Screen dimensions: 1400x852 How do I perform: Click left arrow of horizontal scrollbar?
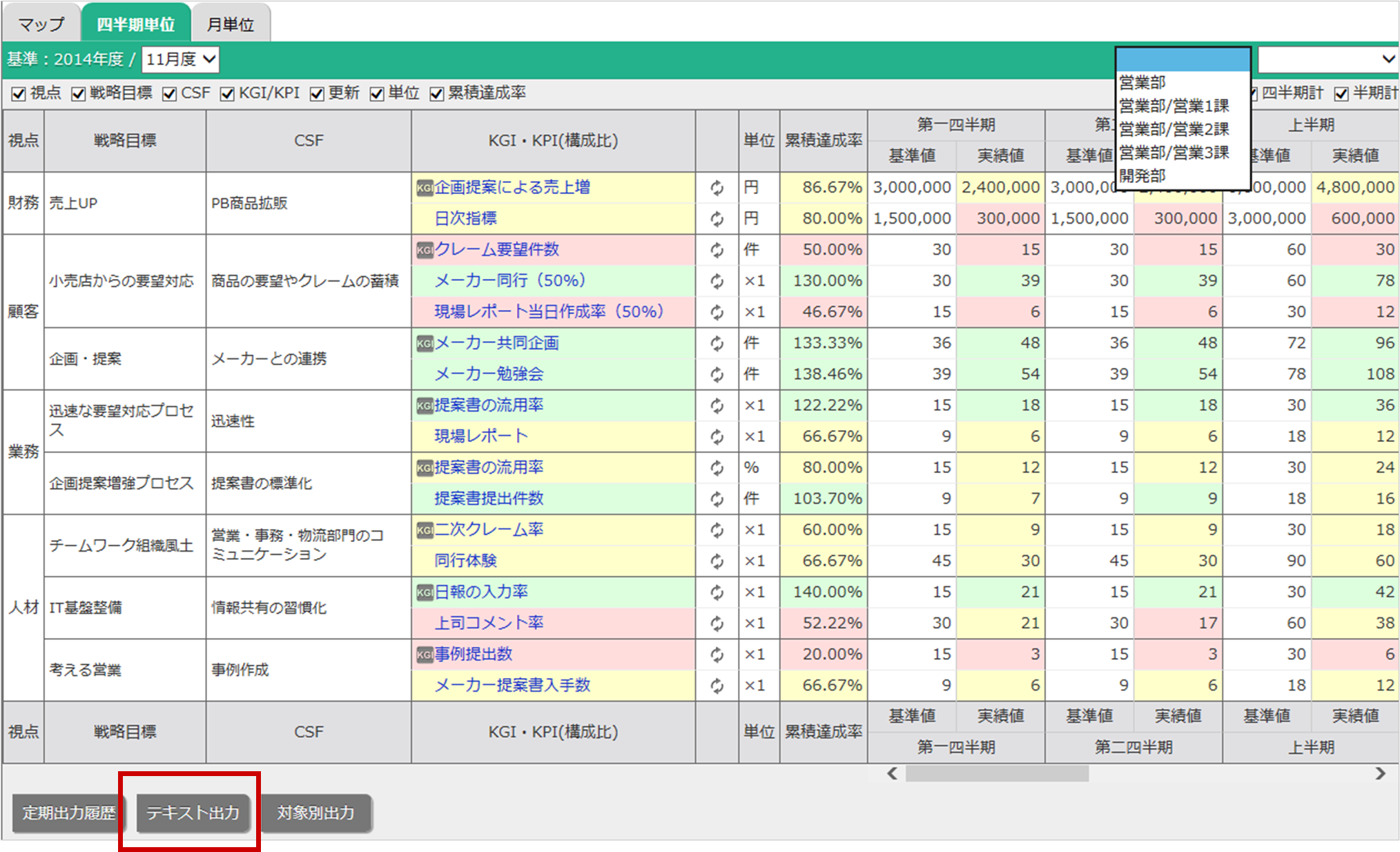[892, 773]
